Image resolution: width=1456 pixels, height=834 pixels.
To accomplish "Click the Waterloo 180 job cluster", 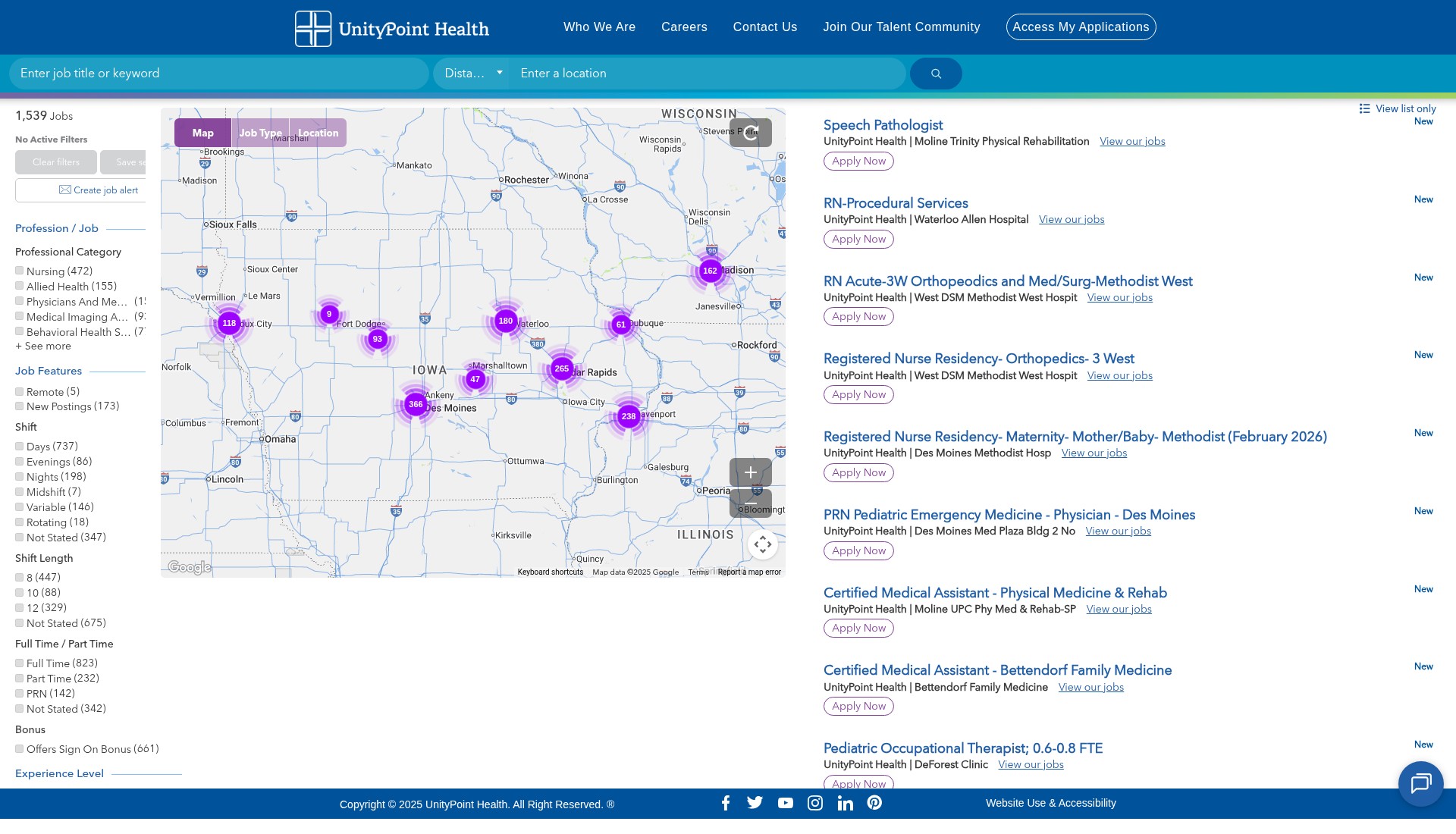I will click(x=506, y=321).
